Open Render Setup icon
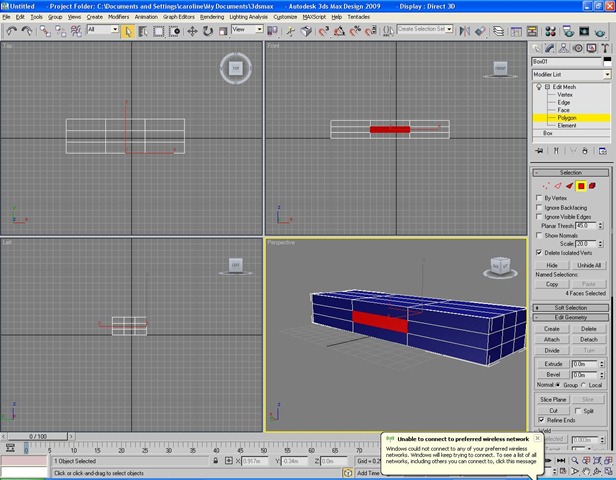The image size is (616, 480). coord(568,31)
